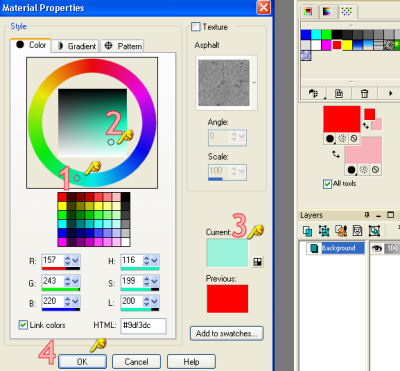400x371 pixels.
Task: Click the color picker grid icon beside Current
Action: click(x=257, y=262)
